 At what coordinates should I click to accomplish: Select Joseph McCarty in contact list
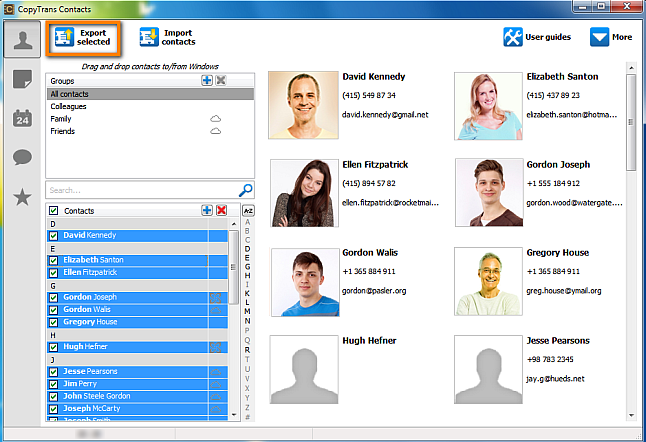tap(137, 409)
